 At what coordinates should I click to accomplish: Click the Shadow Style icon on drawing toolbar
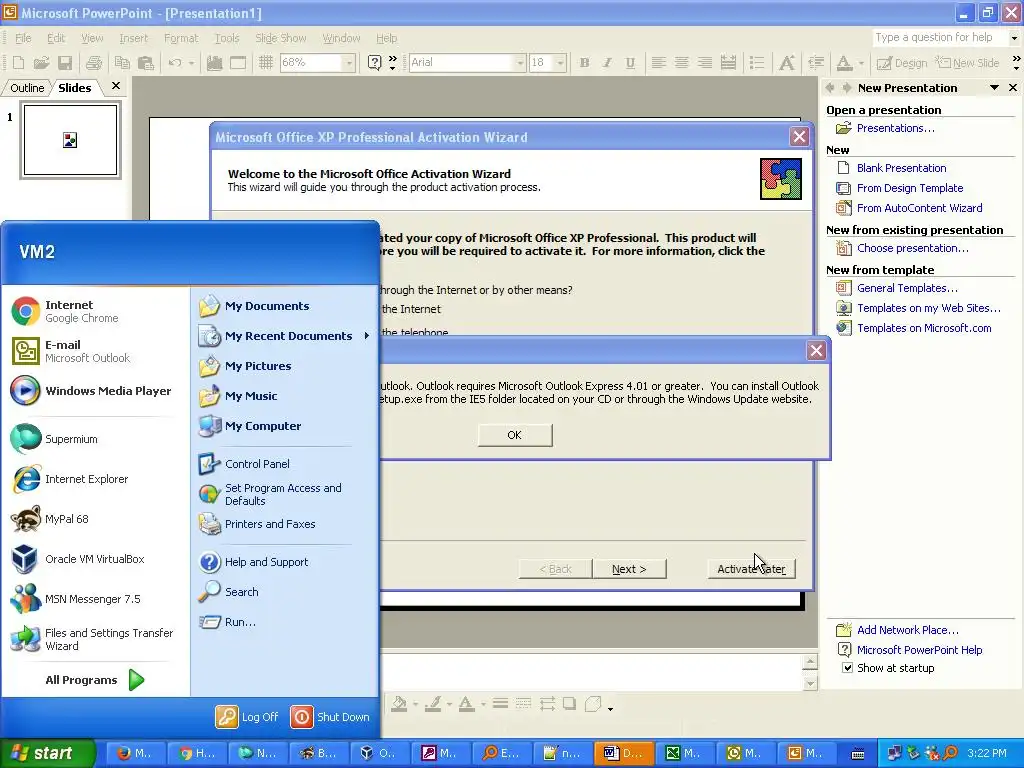[569, 703]
